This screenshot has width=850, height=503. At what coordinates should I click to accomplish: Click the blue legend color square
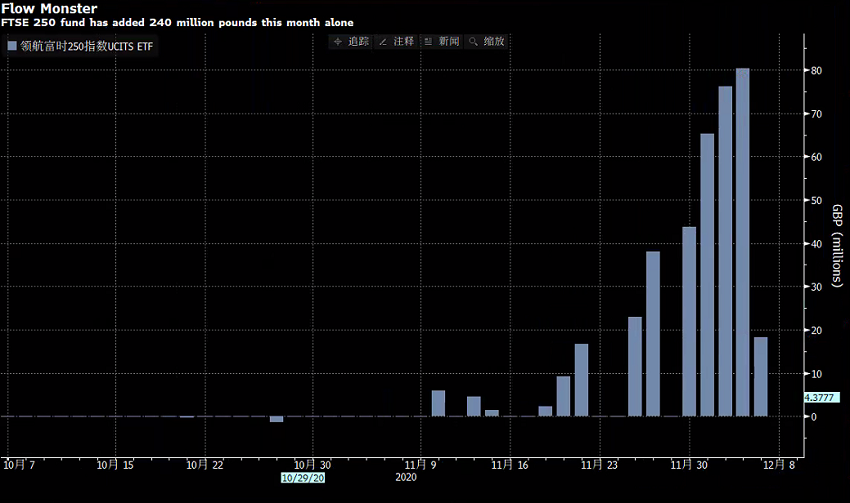click(x=12, y=46)
